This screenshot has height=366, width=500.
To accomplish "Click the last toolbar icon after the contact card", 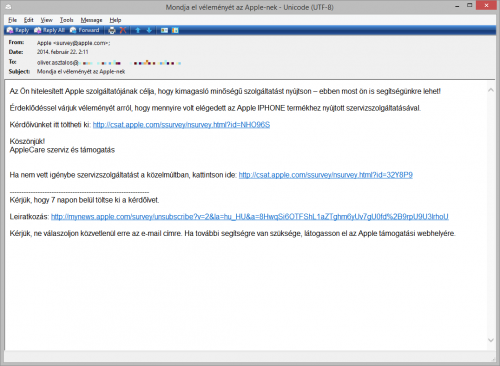I will [x=175, y=30].
